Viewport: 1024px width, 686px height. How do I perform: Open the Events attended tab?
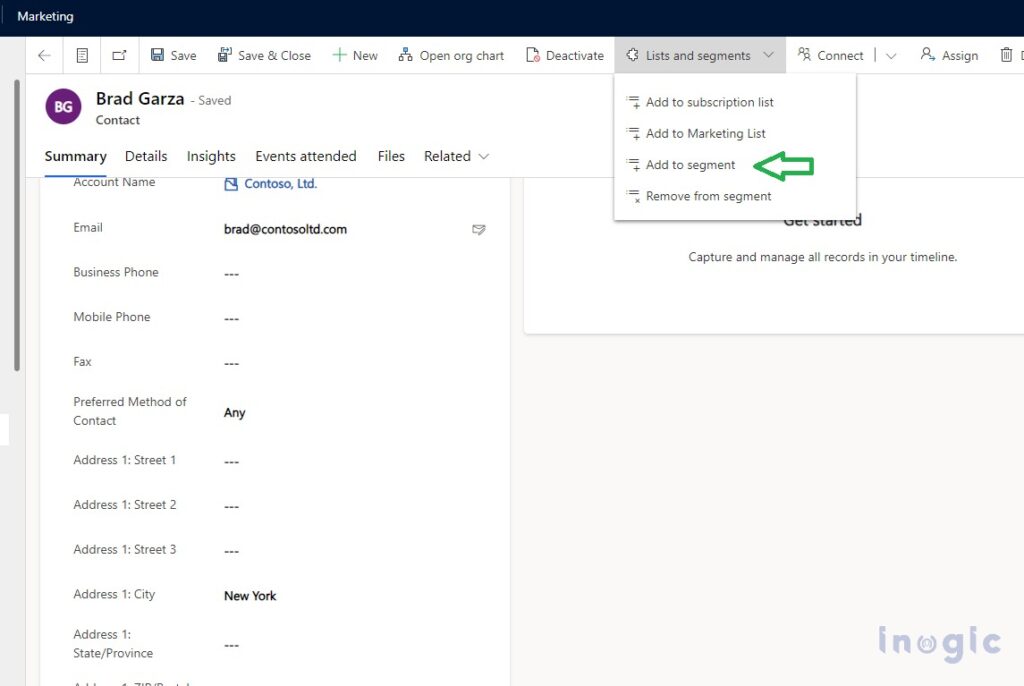(x=305, y=156)
